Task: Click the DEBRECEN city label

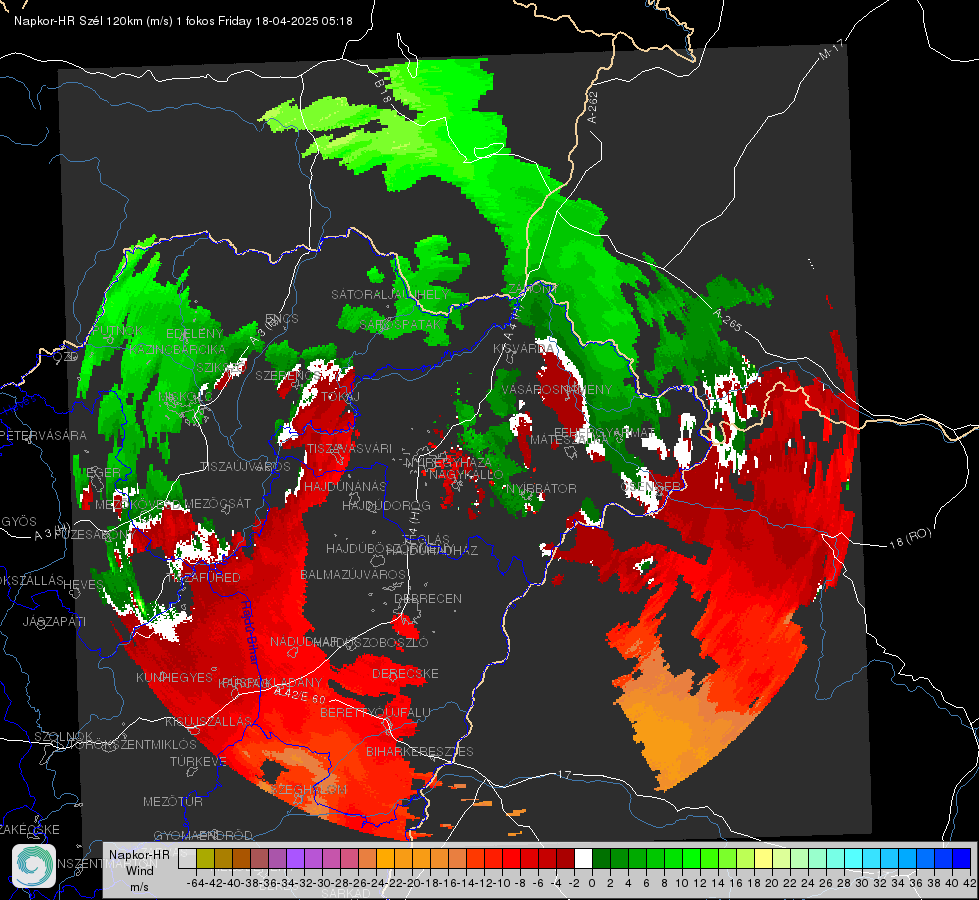Action: pyautogui.click(x=428, y=598)
